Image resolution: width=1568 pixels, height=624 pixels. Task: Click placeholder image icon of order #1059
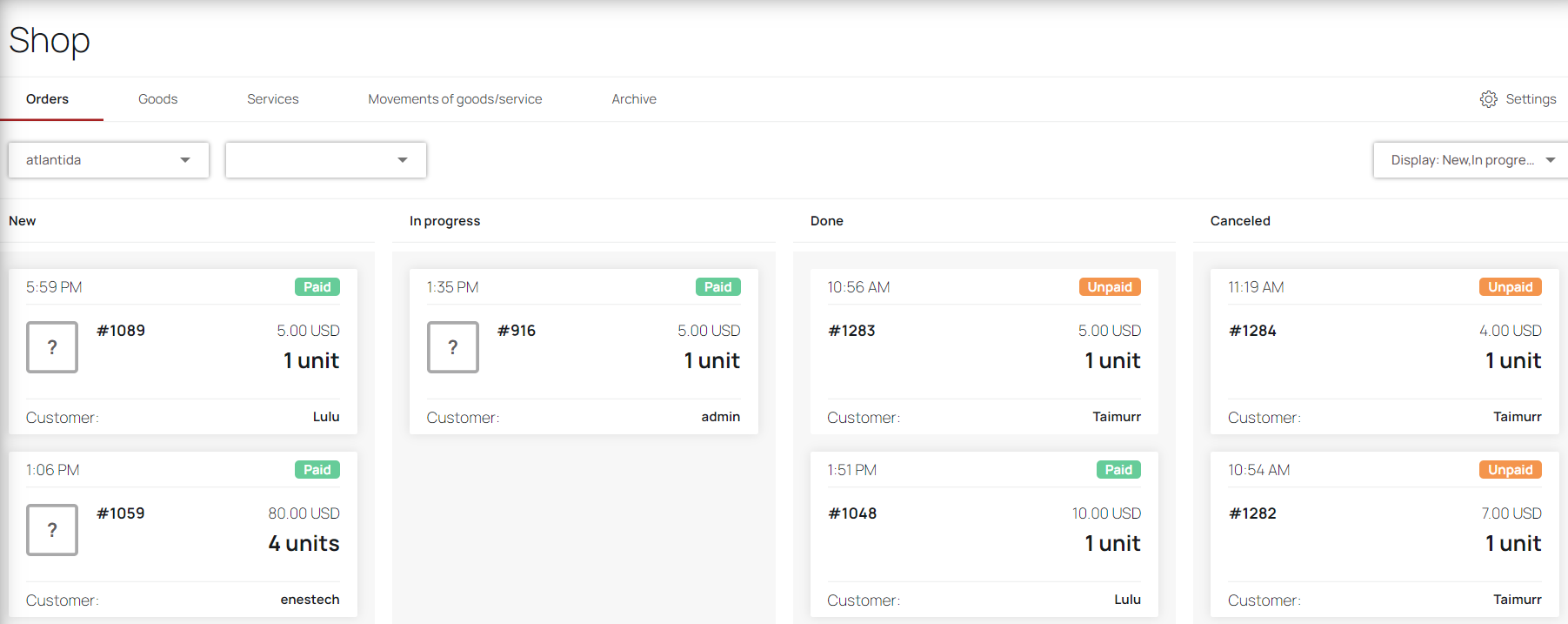[52, 530]
